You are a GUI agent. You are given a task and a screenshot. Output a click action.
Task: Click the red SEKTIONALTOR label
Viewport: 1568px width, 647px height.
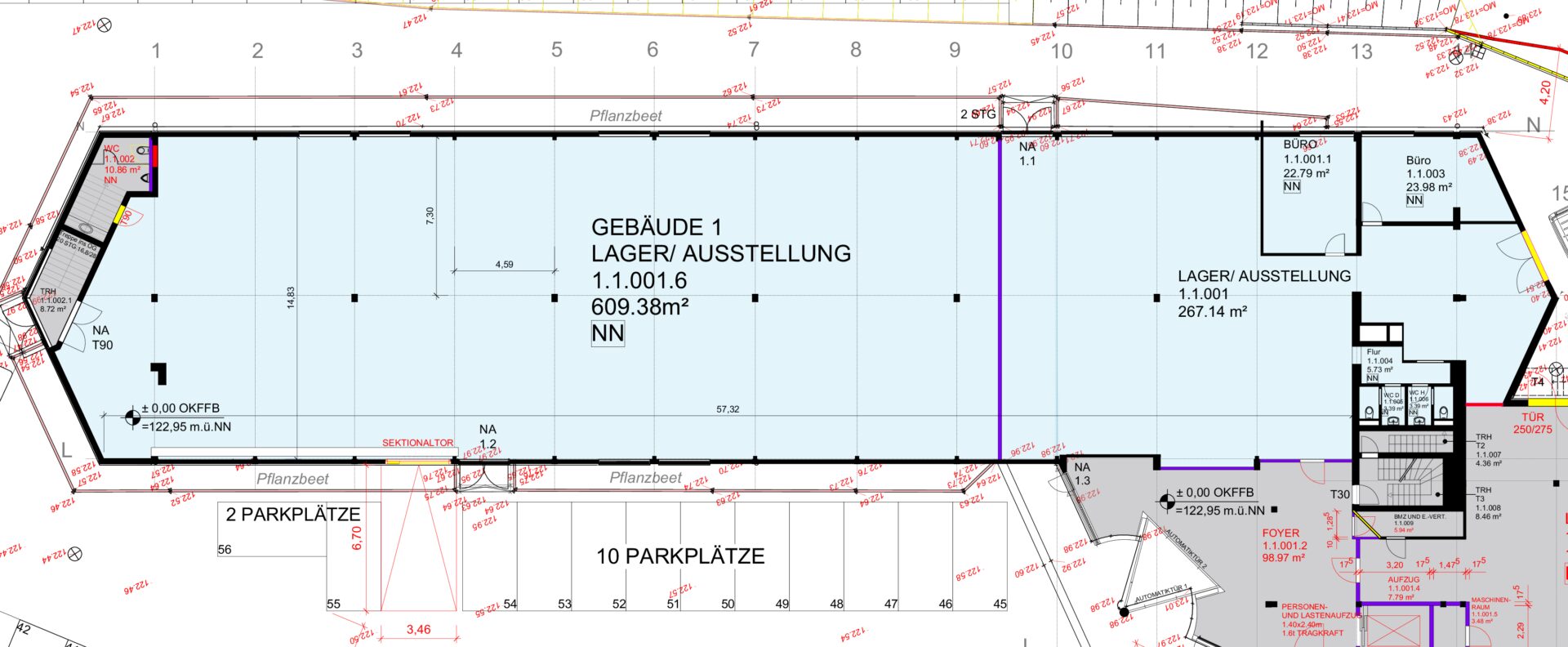tap(417, 443)
